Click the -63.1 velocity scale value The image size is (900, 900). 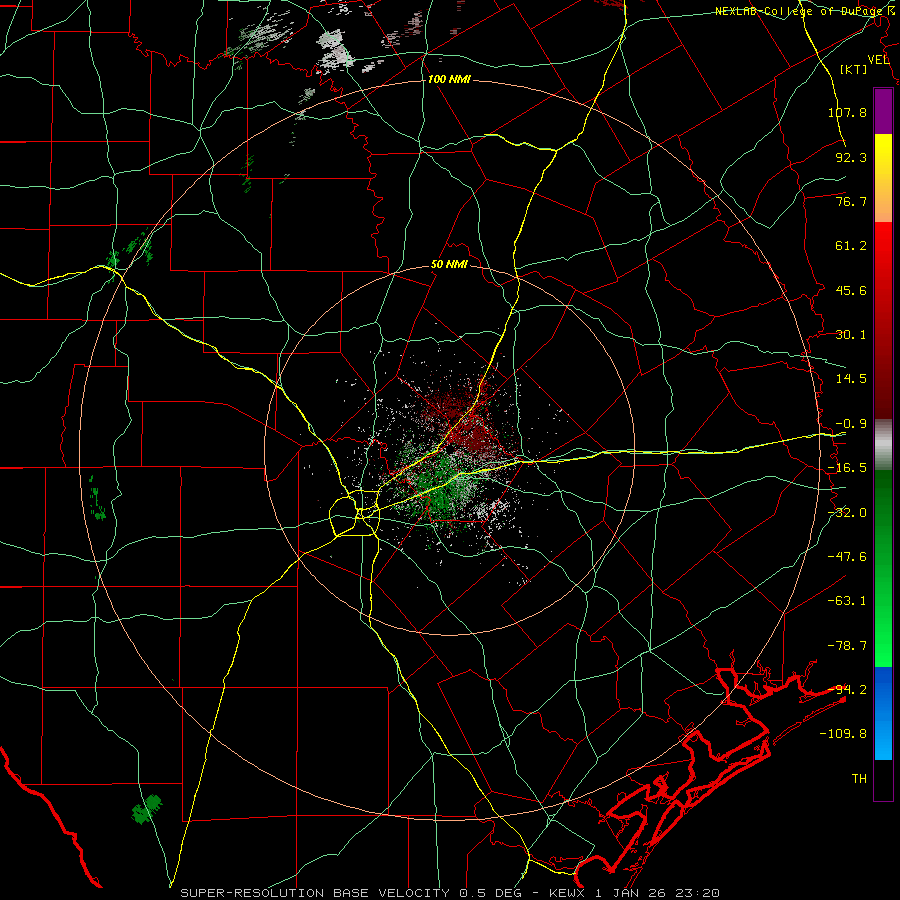[x=847, y=601]
